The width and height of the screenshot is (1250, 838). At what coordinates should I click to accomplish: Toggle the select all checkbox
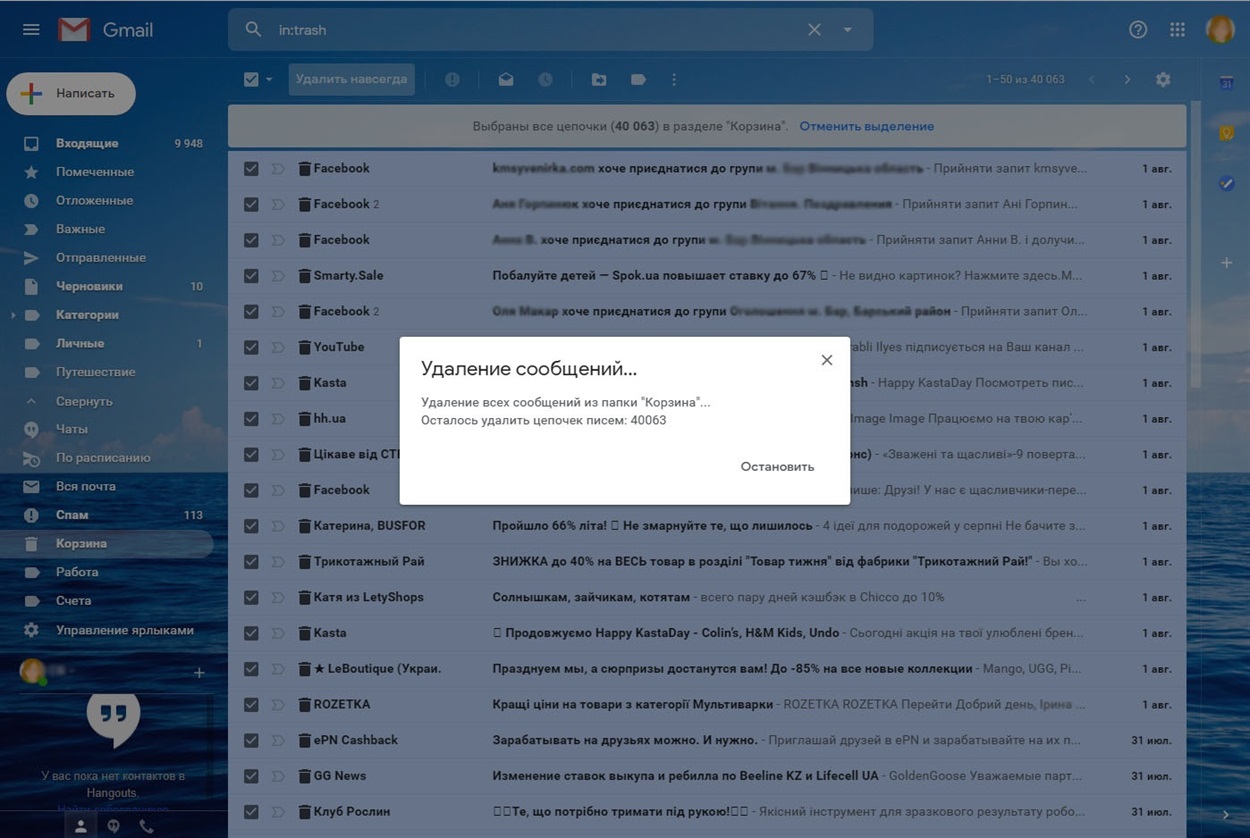pos(251,80)
